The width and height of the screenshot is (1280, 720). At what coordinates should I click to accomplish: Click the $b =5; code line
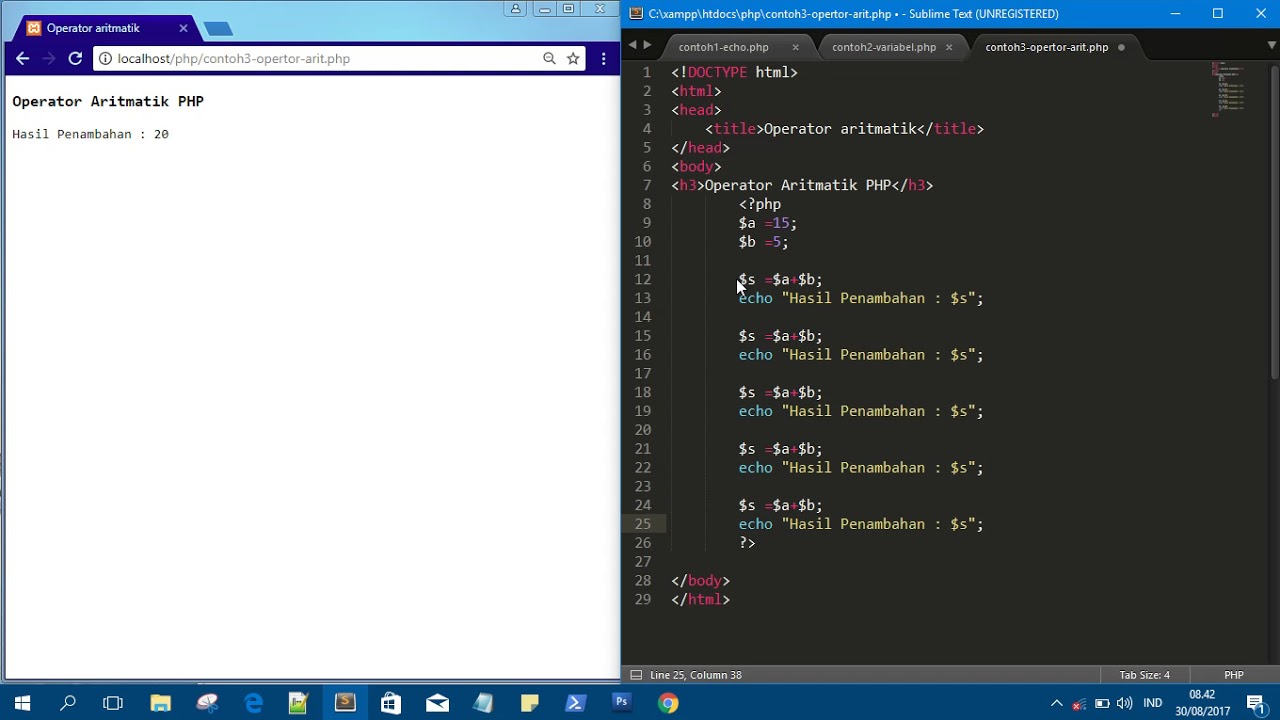tap(763, 242)
